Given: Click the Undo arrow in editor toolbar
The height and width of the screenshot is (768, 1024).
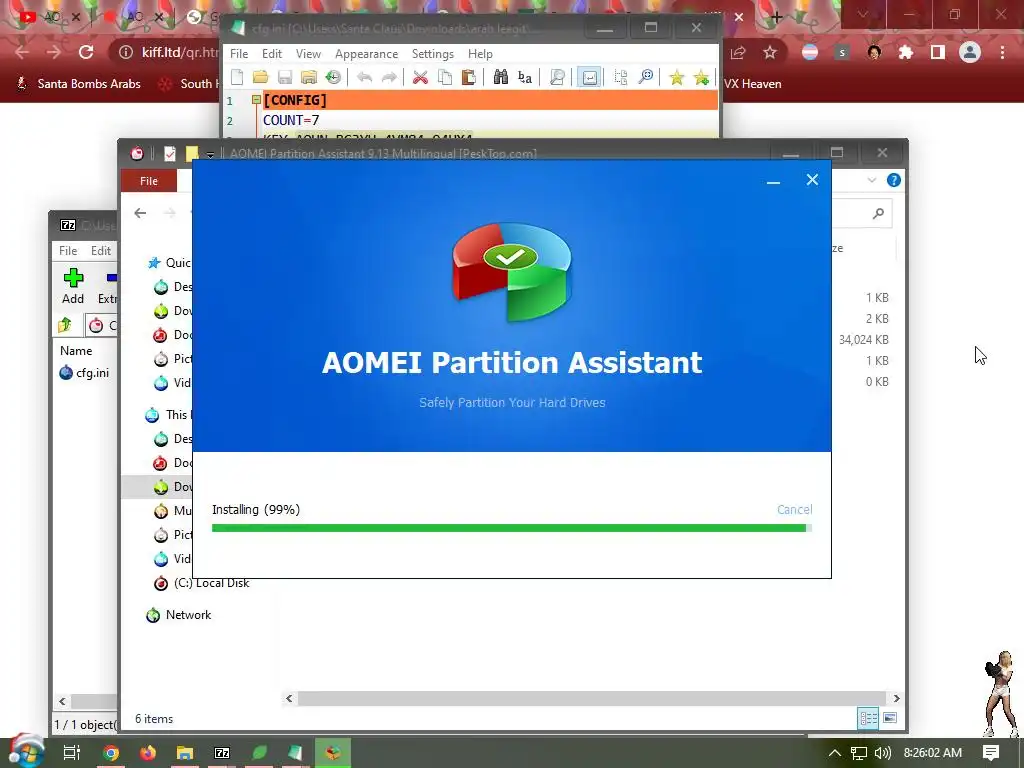Looking at the screenshot, I should tap(364, 77).
